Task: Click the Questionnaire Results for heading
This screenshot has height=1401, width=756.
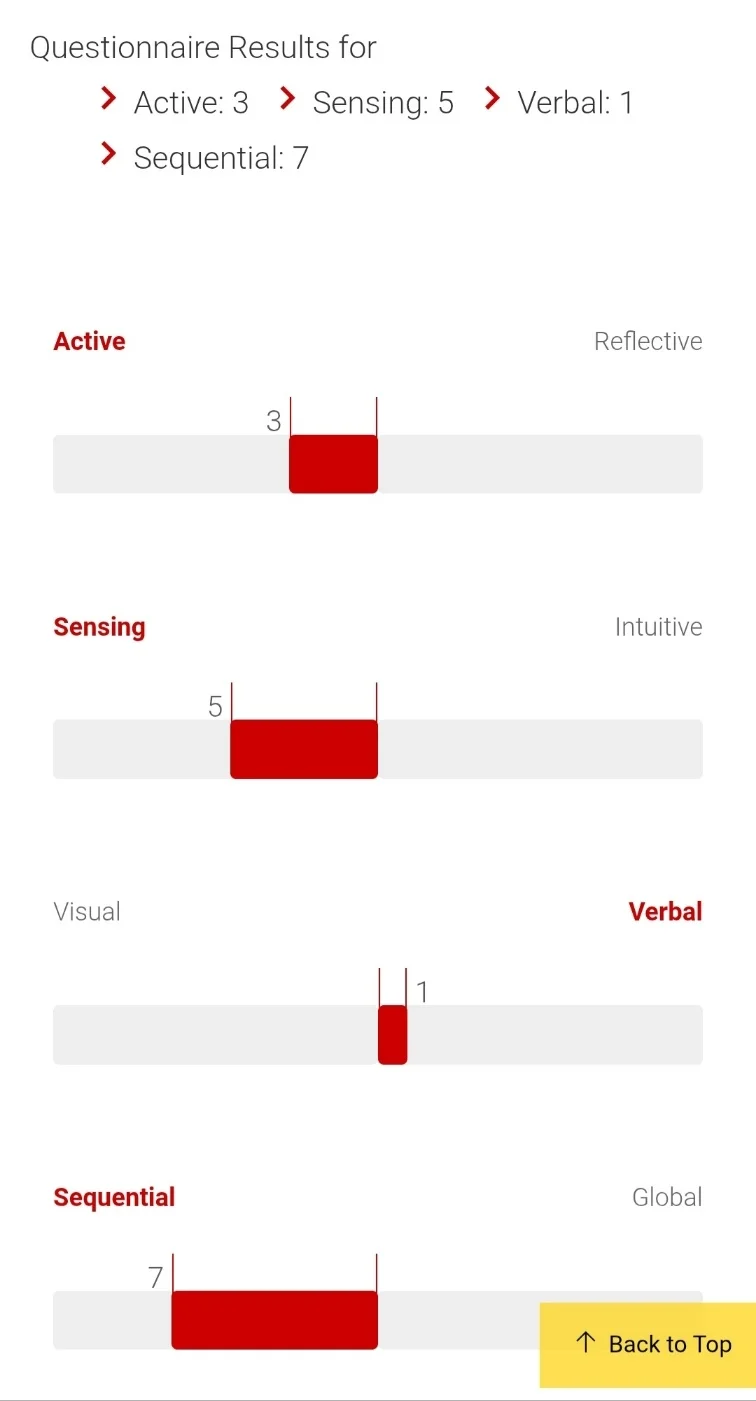Action: pyautogui.click(x=203, y=47)
